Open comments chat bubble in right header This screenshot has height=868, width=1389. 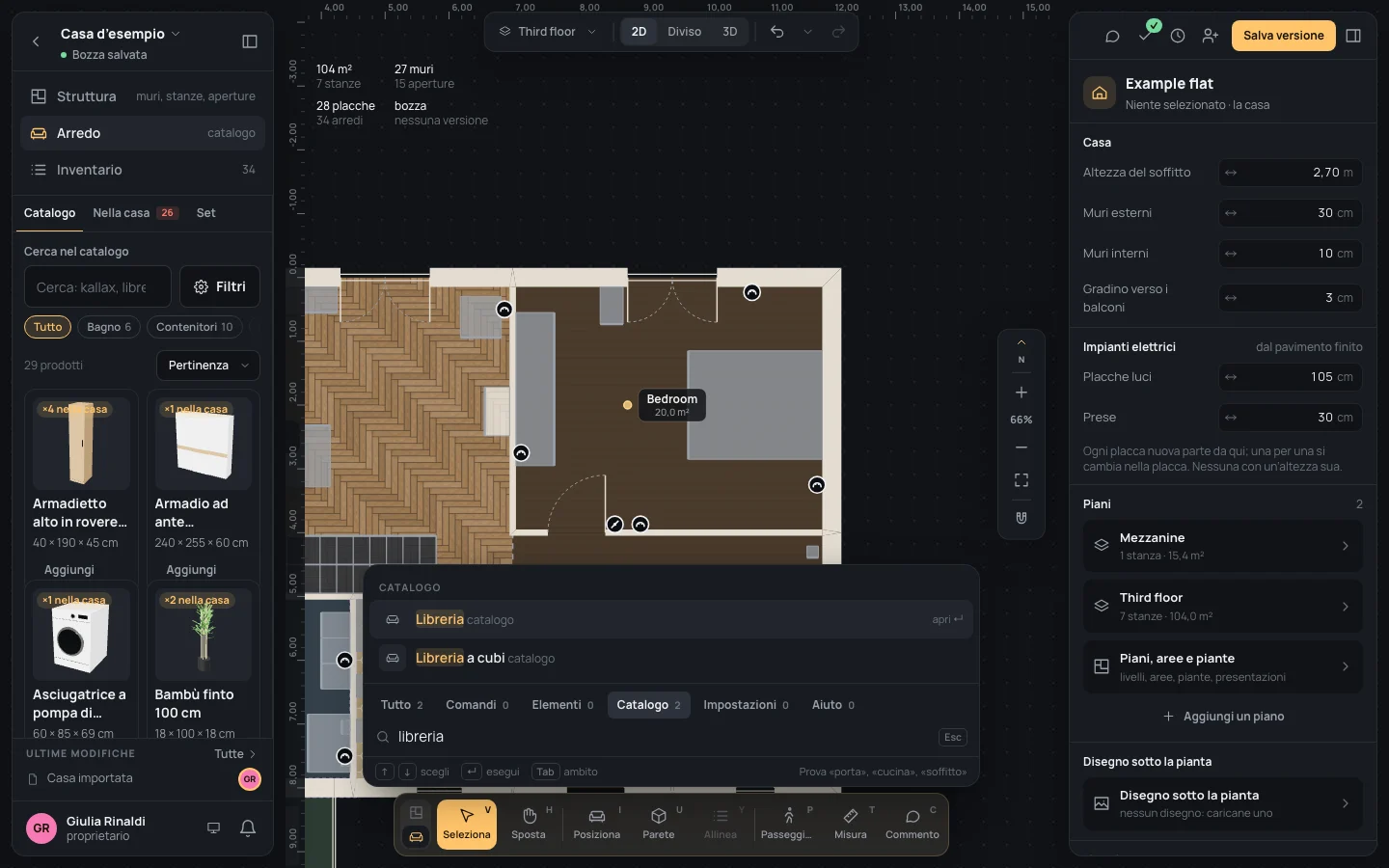[1112, 36]
